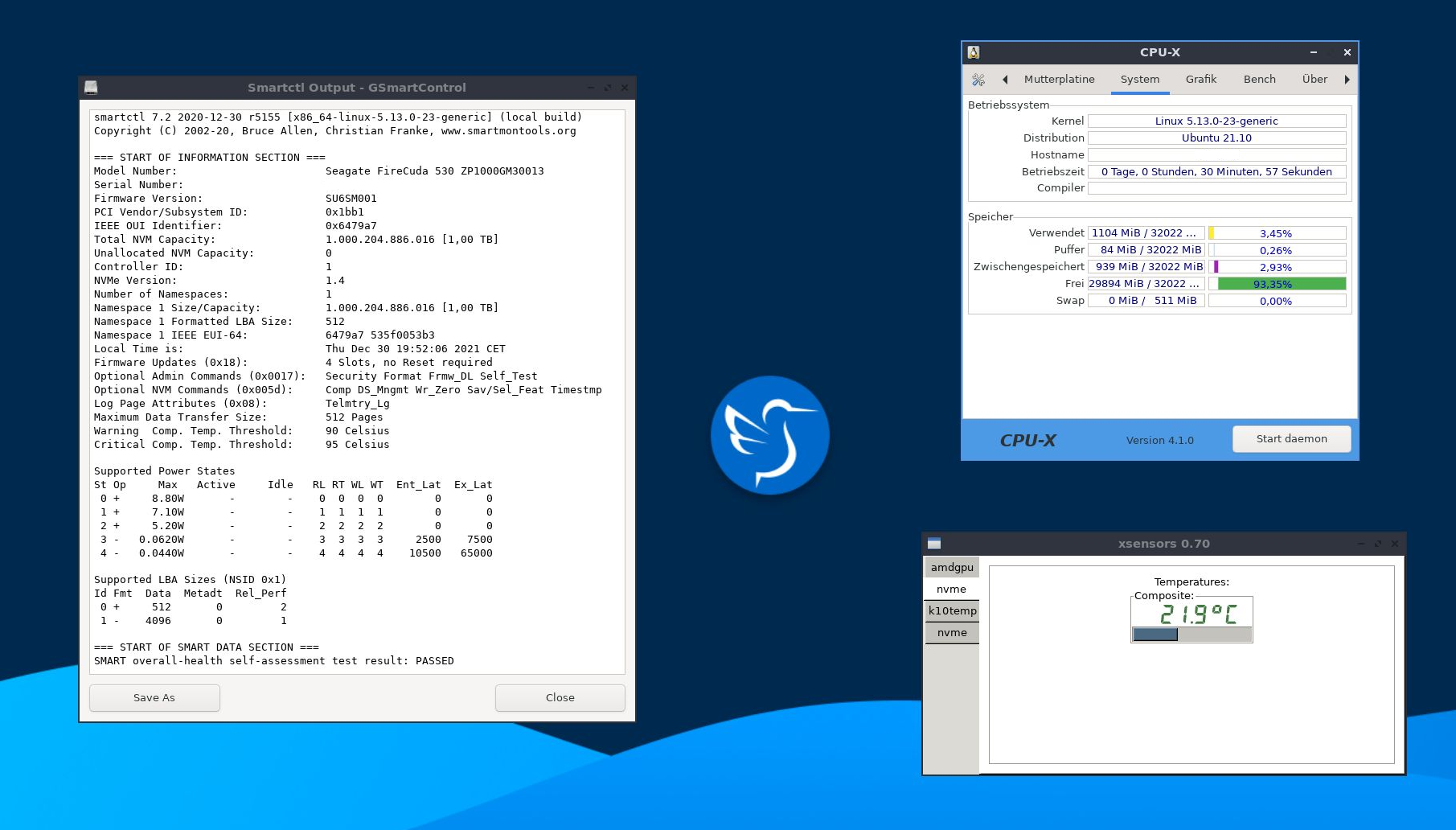Toggle the amdgpu sensor display in xsensors

point(952,567)
